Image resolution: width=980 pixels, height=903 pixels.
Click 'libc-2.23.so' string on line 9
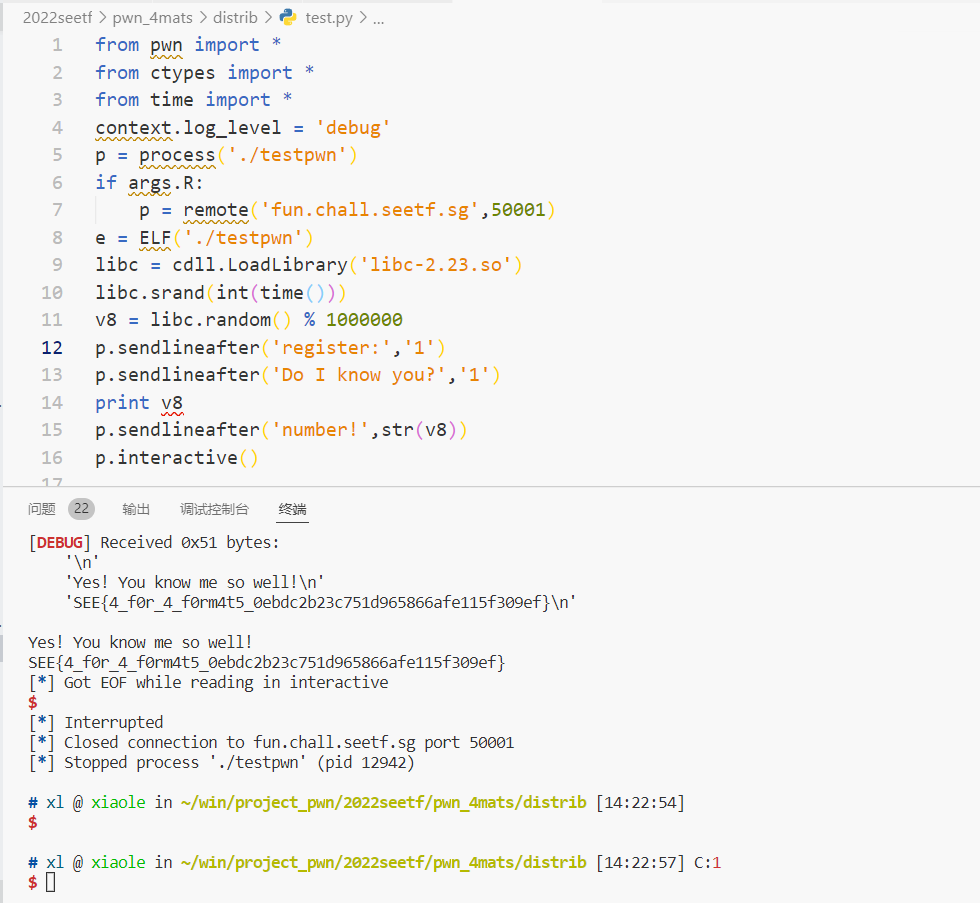436,265
